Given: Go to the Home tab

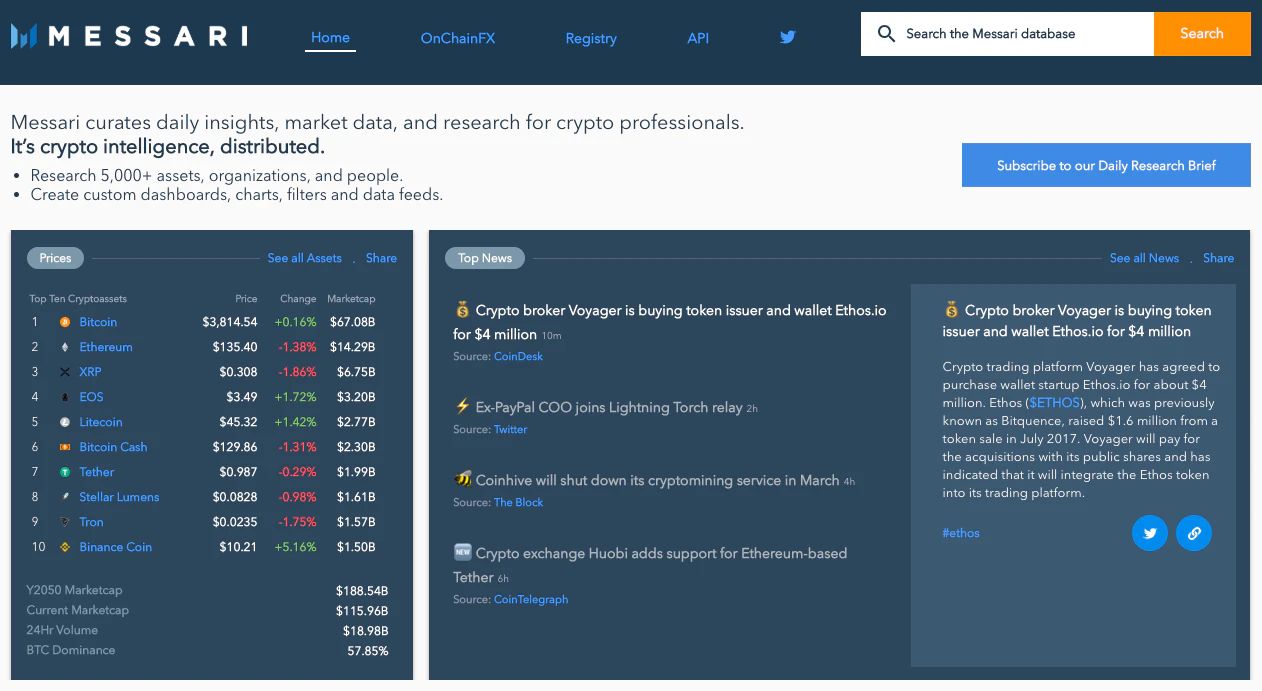Looking at the screenshot, I should click(330, 37).
